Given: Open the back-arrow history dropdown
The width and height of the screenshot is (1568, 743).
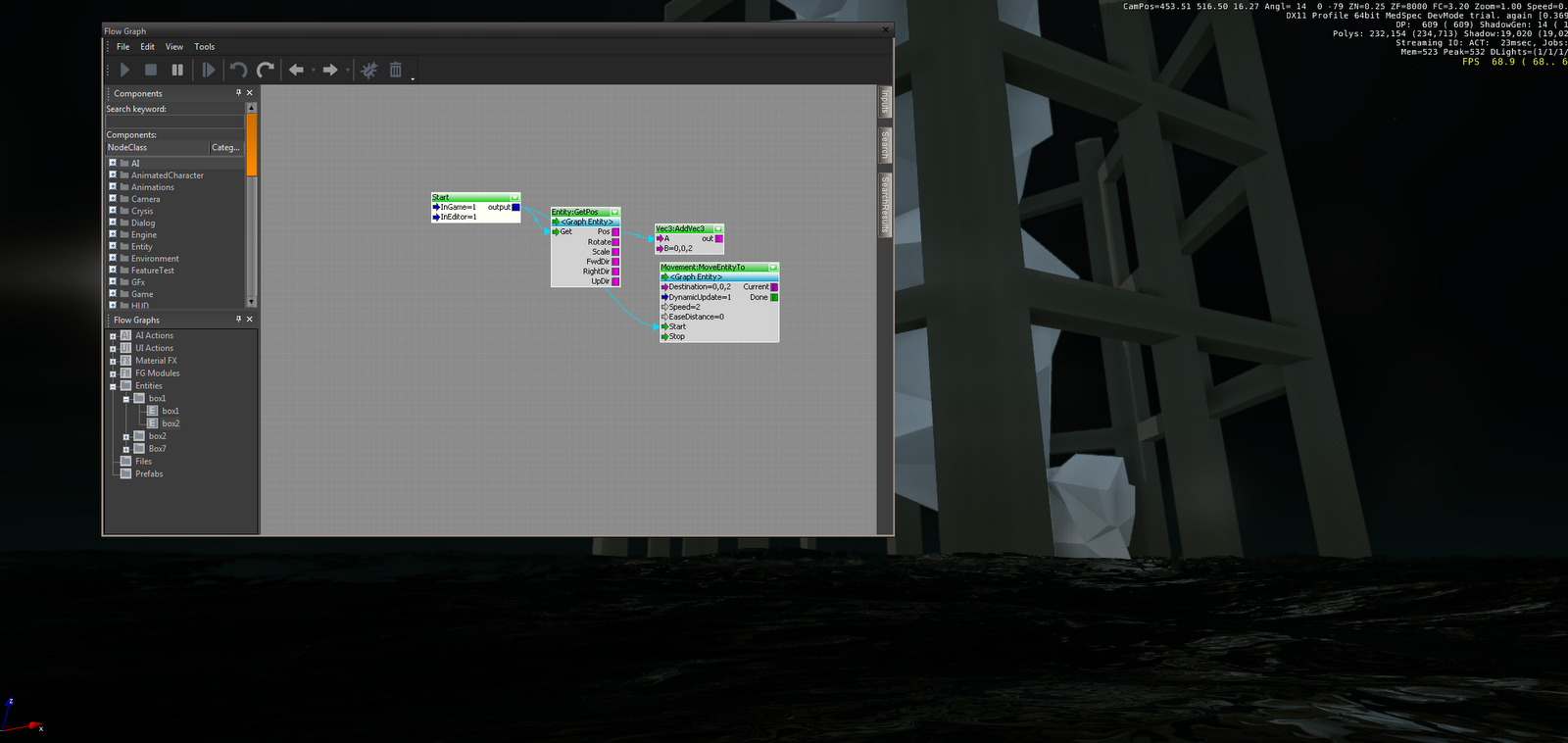Looking at the screenshot, I should coord(314,71).
